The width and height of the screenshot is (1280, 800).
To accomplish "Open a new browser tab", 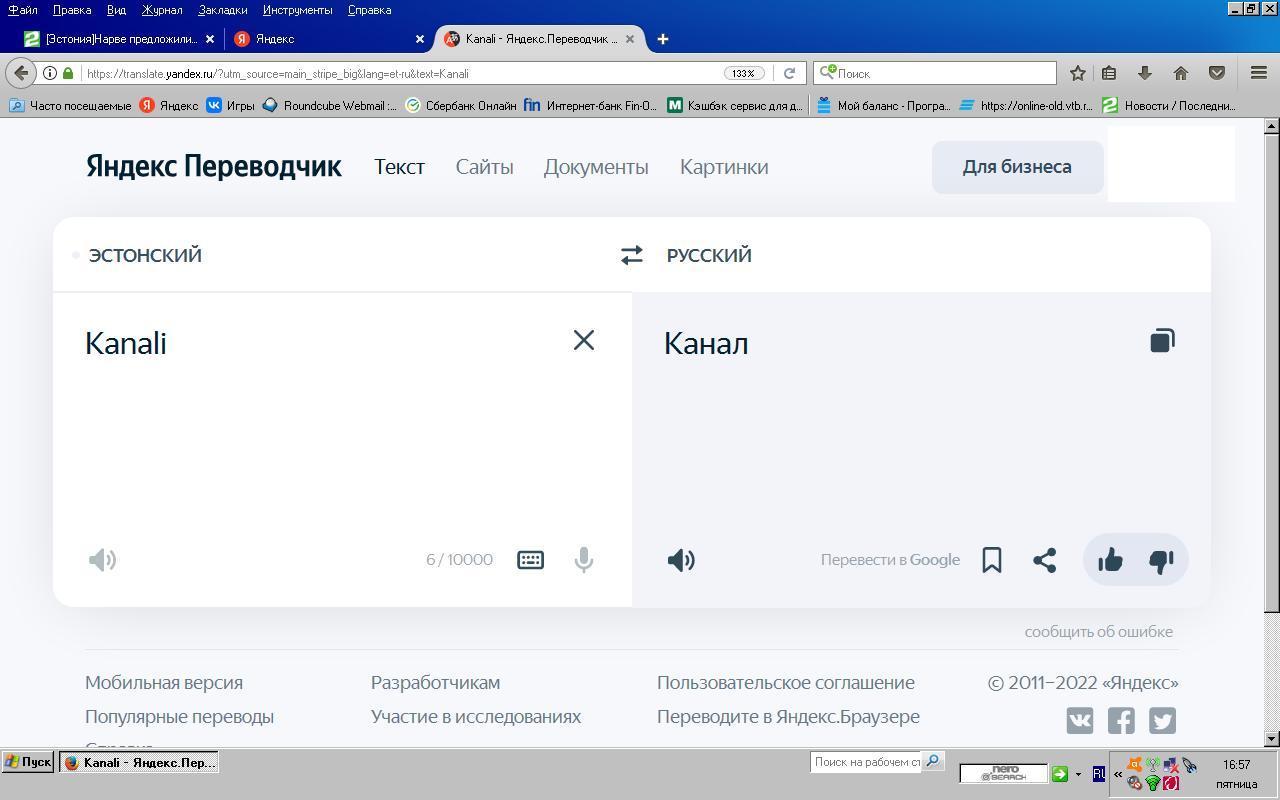I will pos(662,39).
